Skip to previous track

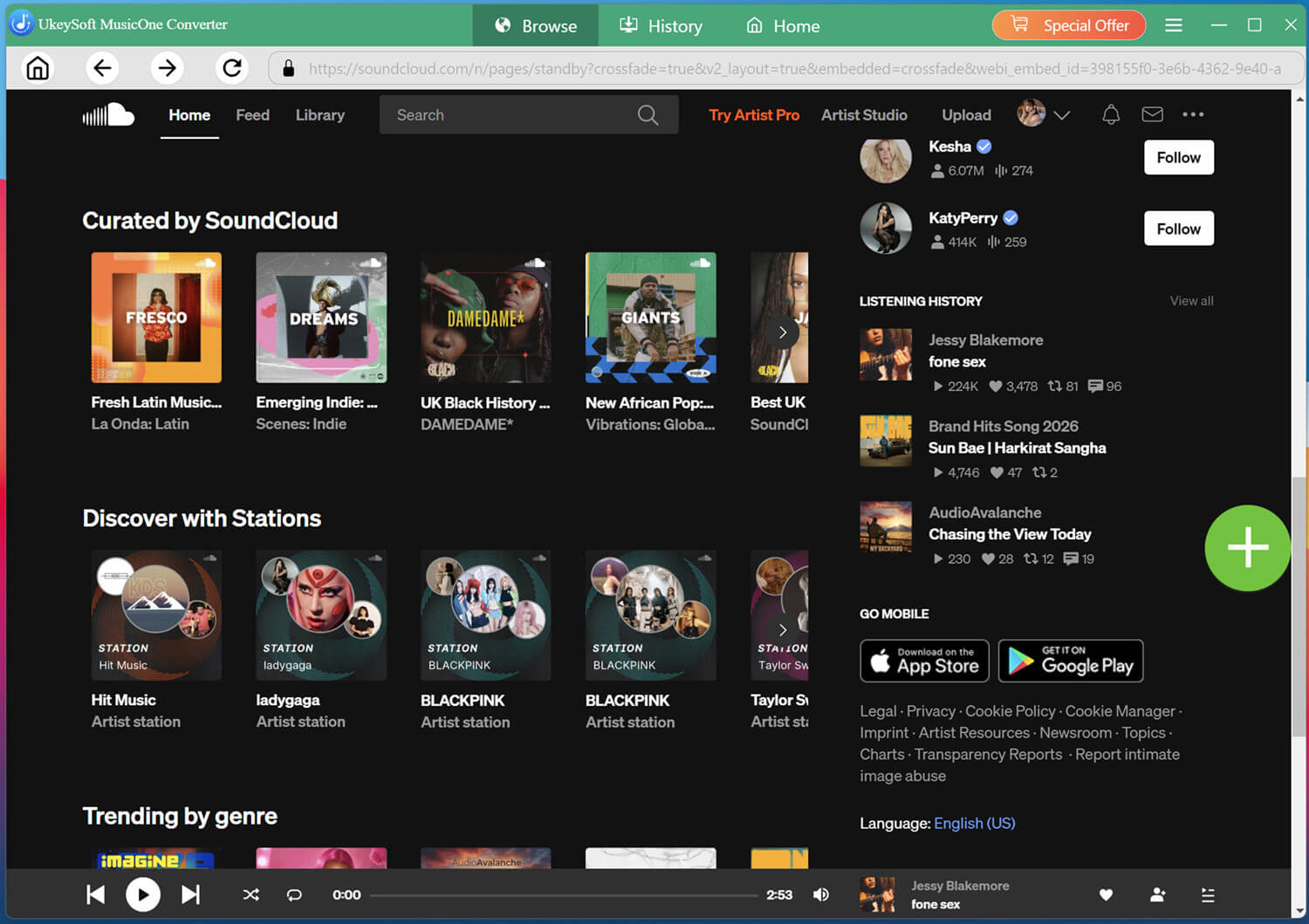tap(96, 894)
